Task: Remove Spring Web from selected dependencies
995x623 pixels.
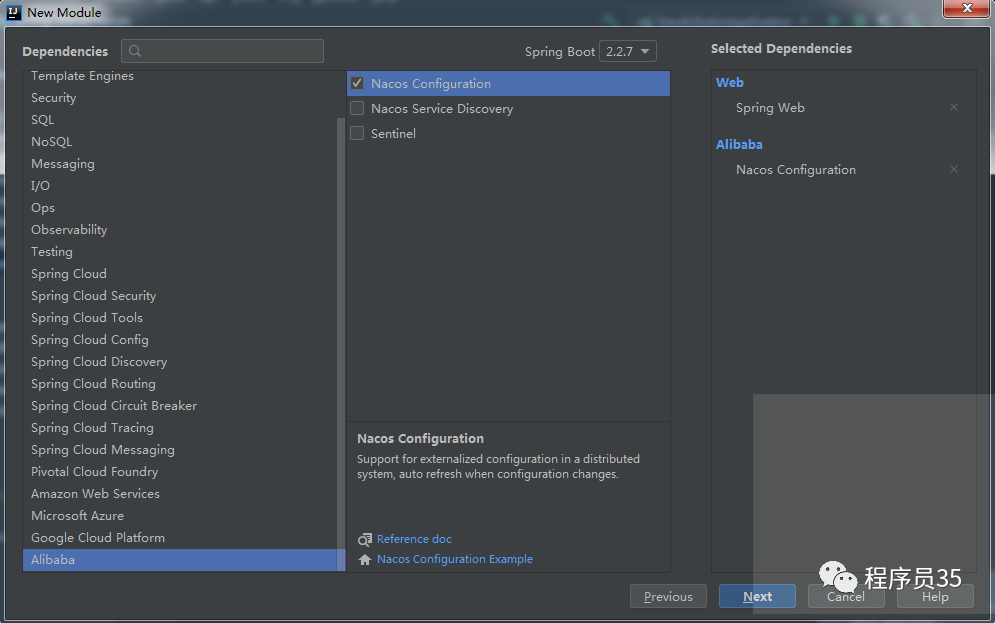Action: tap(953, 107)
